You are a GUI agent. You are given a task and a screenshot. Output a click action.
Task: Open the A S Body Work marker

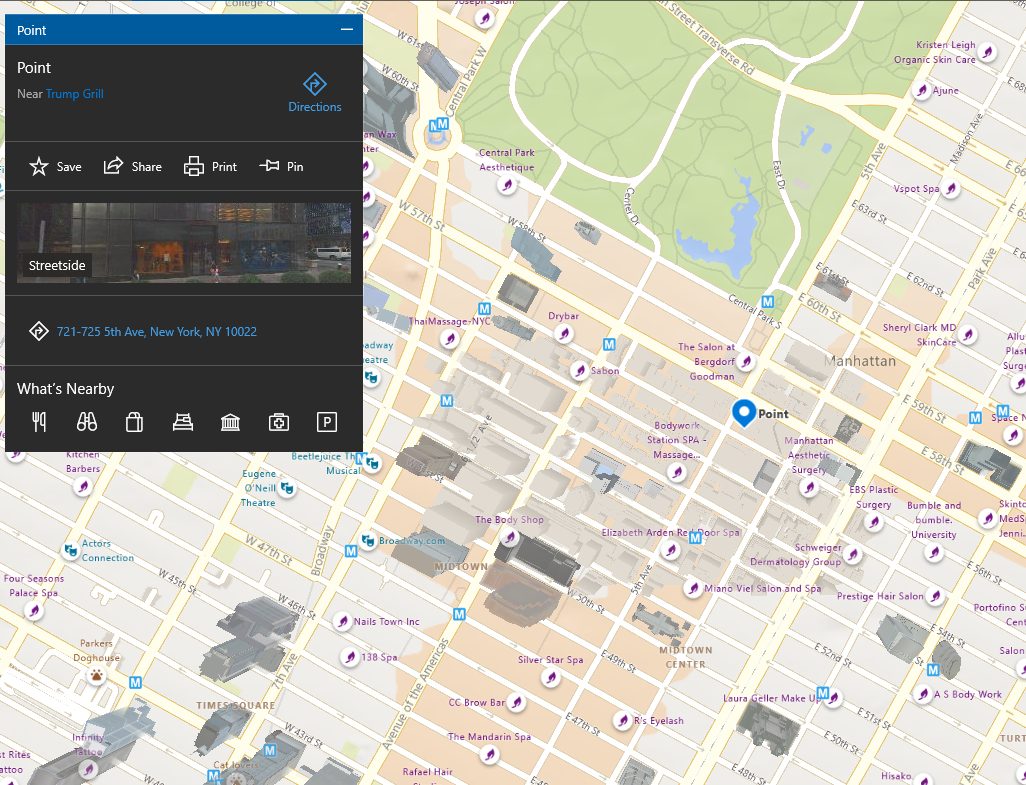click(923, 694)
